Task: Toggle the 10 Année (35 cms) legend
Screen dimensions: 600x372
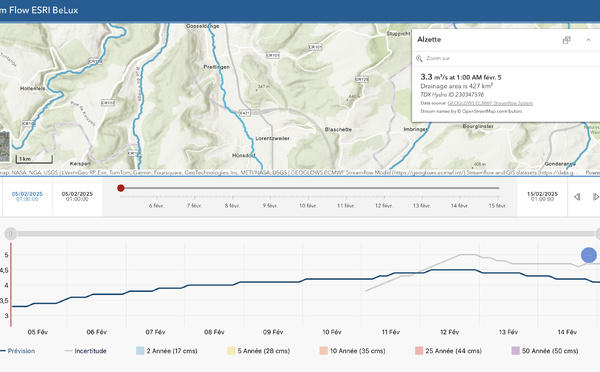Action: click(352, 351)
